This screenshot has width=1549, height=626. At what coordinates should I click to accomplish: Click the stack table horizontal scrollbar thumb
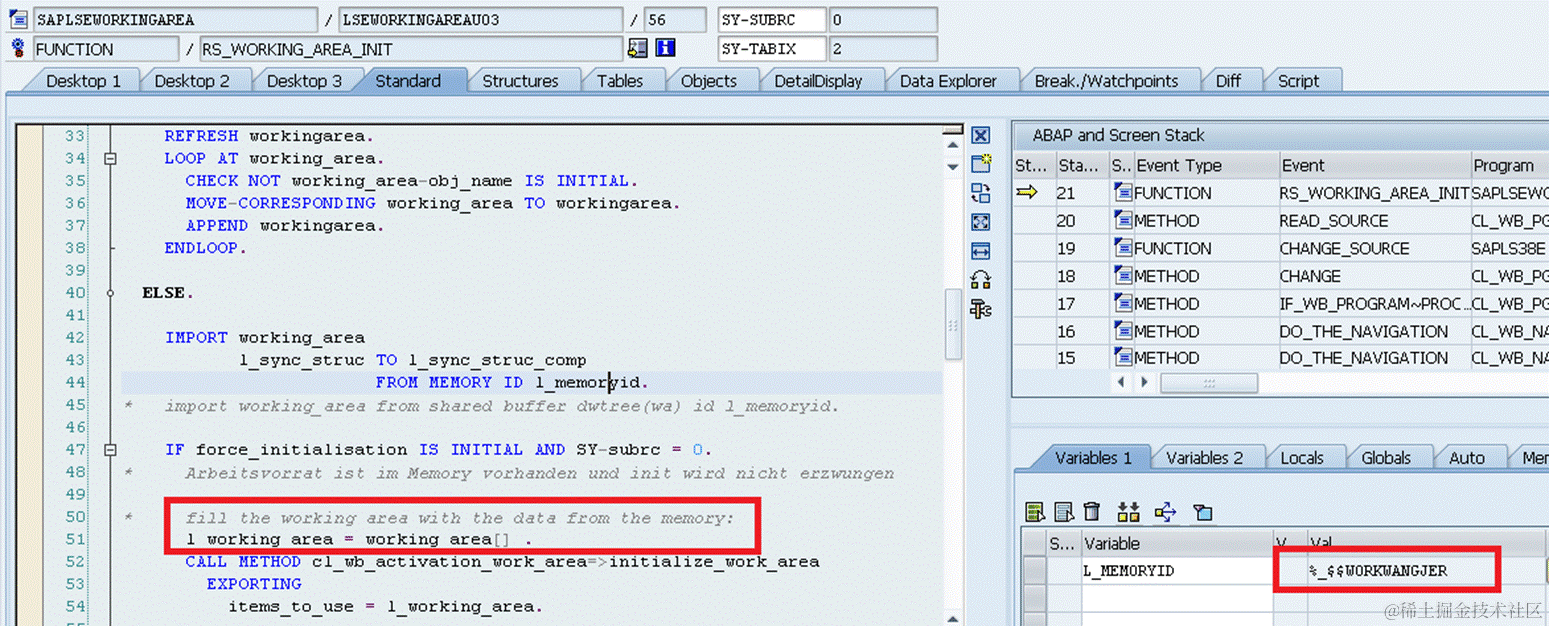(1207, 383)
